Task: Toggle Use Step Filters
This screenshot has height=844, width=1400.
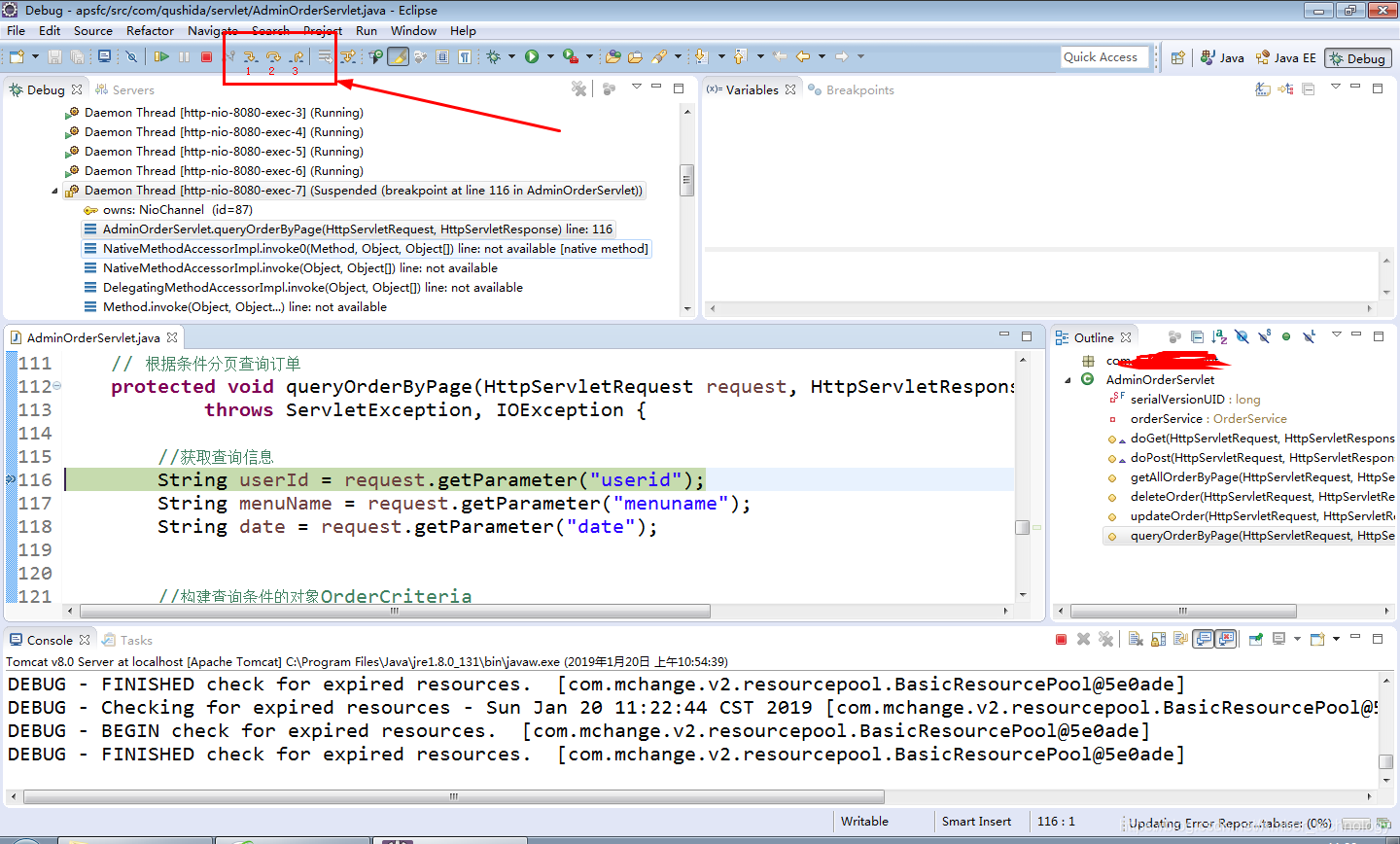Action: [x=347, y=56]
